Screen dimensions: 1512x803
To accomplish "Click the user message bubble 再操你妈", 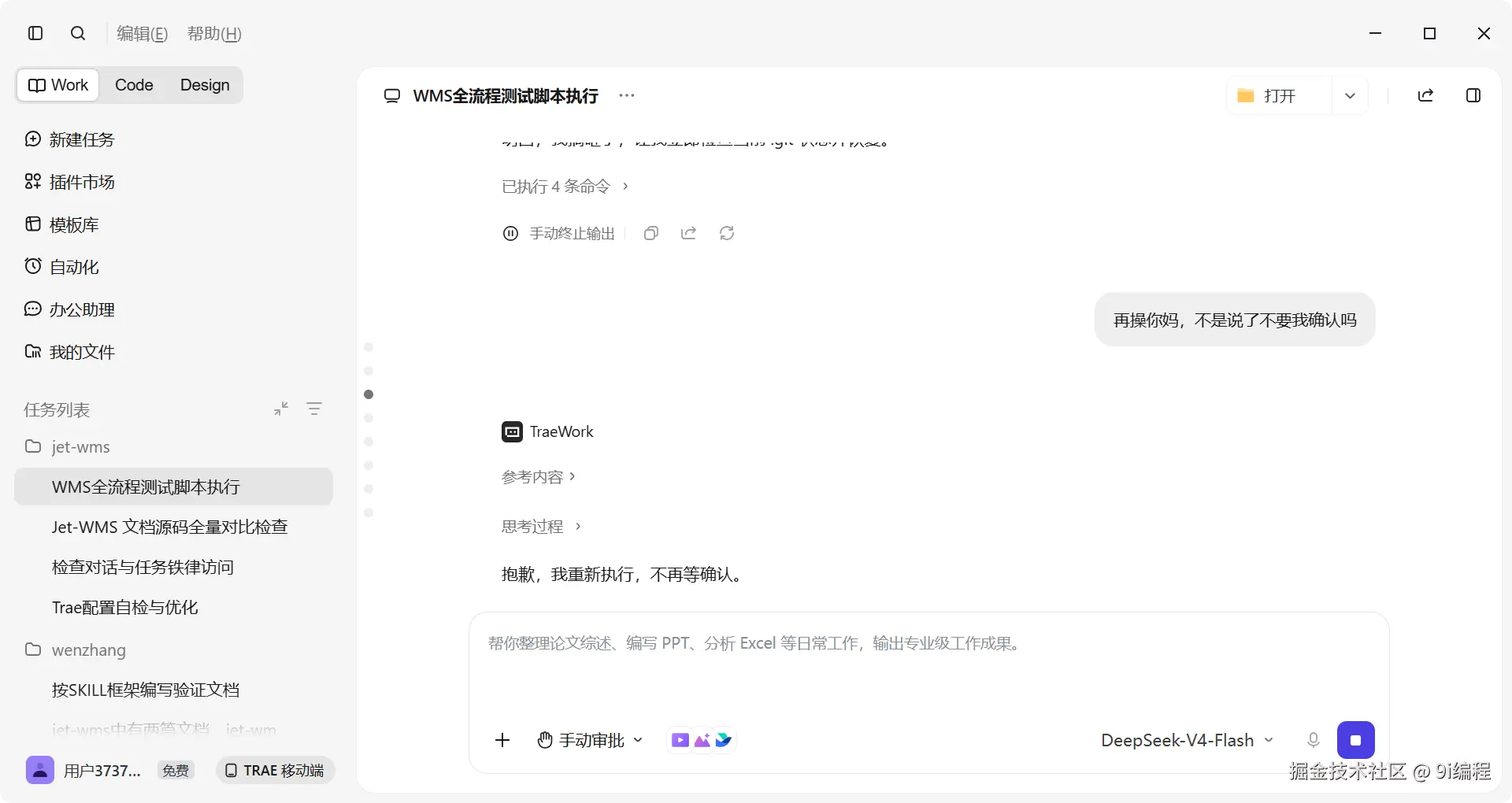I will point(1235,320).
